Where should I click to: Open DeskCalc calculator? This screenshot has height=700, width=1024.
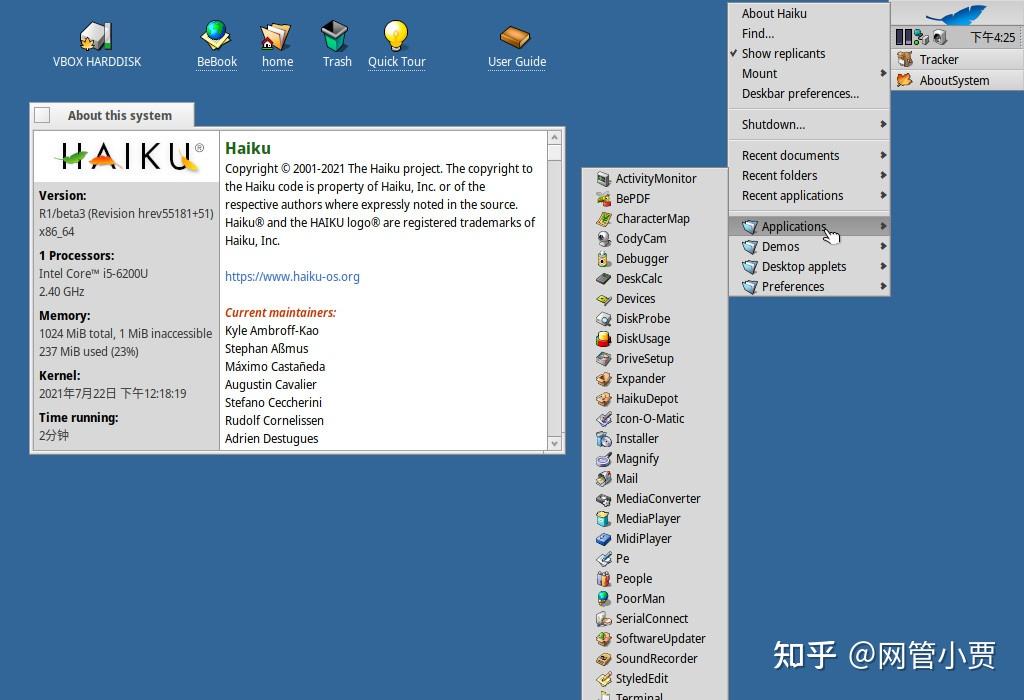655,279
